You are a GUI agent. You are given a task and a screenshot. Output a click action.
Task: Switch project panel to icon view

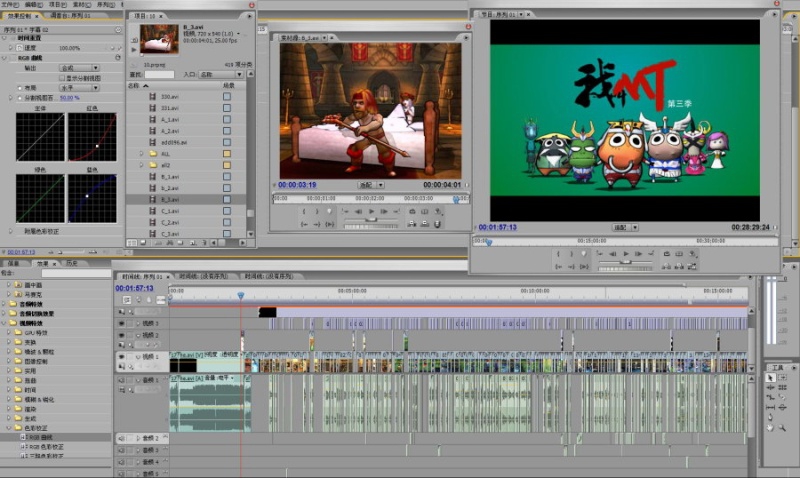[x=143, y=243]
